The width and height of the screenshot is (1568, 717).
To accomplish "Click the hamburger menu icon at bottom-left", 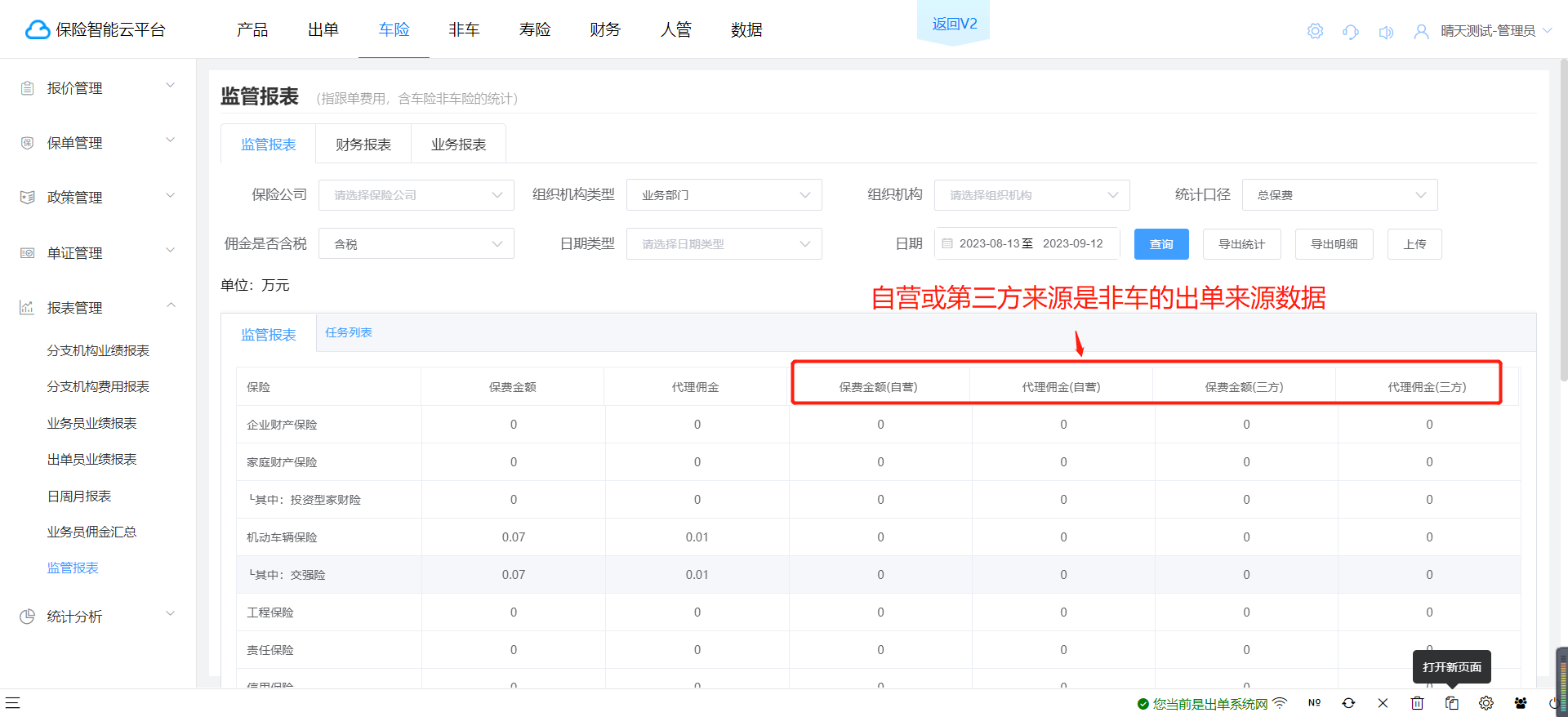I will 12,702.
